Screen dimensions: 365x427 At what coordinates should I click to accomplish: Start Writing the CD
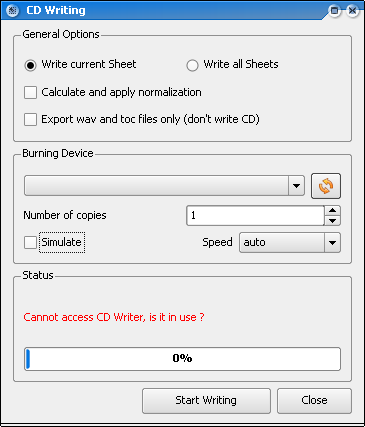[206, 401]
